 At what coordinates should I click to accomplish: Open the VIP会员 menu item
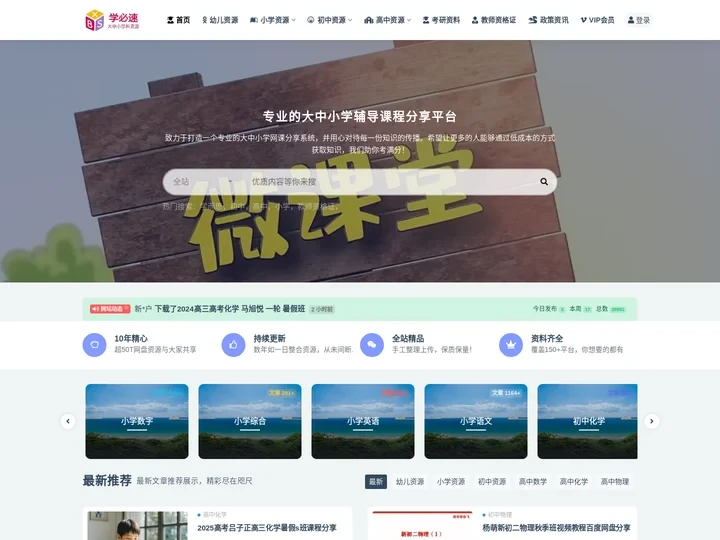click(x=597, y=20)
